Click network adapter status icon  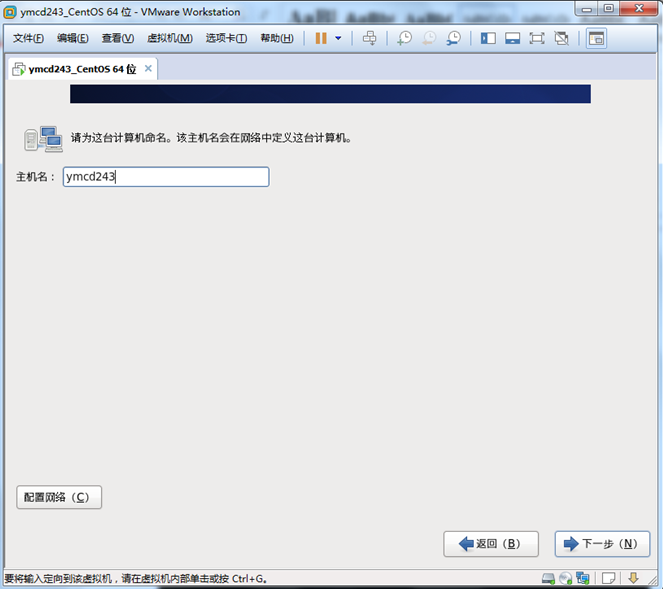coord(583,578)
